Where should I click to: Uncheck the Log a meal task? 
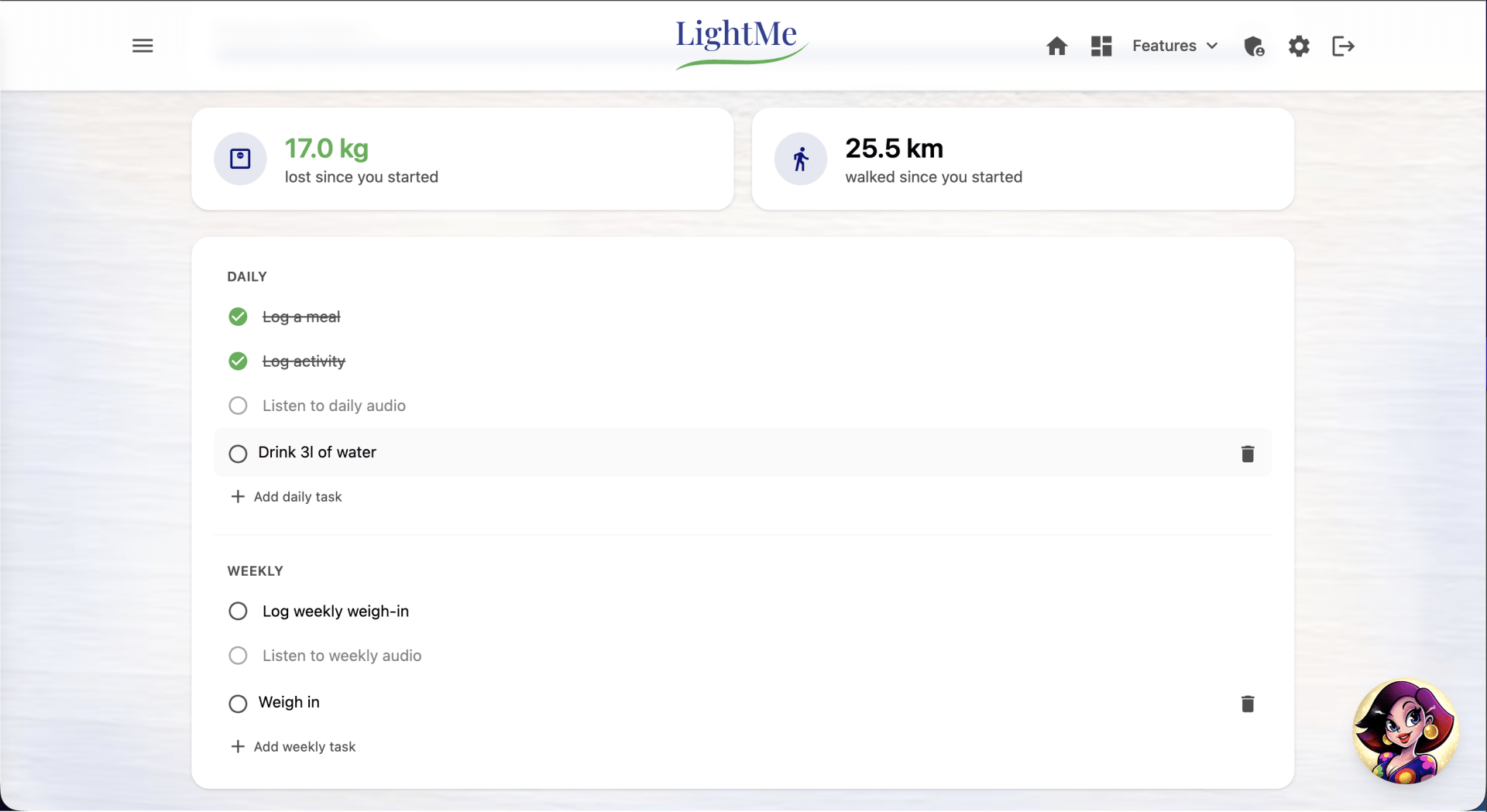(238, 317)
